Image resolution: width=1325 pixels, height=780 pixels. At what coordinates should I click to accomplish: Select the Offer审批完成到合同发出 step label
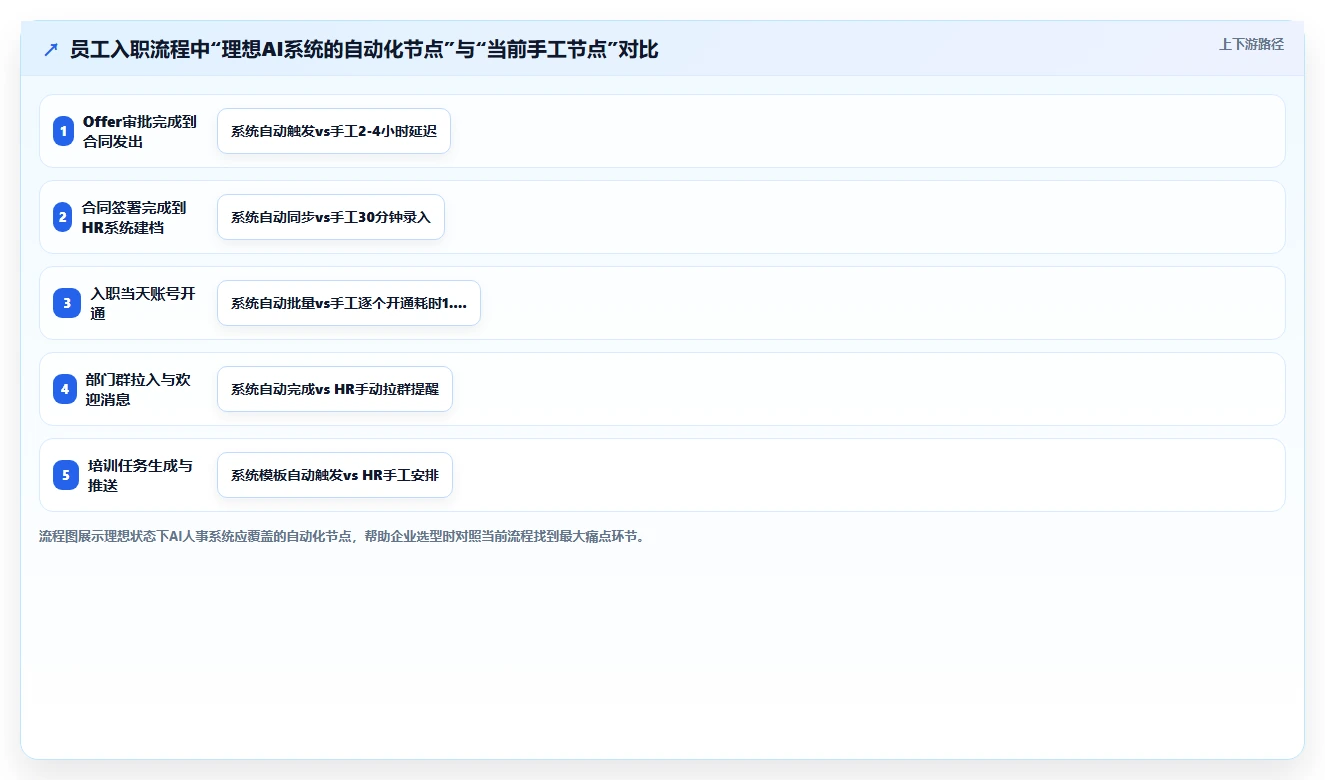[x=140, y=131]
